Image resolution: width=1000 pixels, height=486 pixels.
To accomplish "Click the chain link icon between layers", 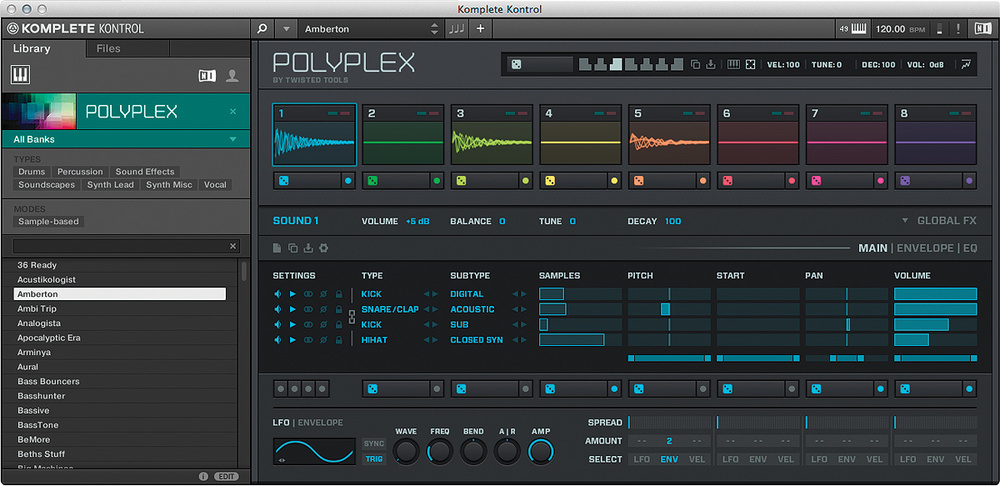I will coord(351,317).
